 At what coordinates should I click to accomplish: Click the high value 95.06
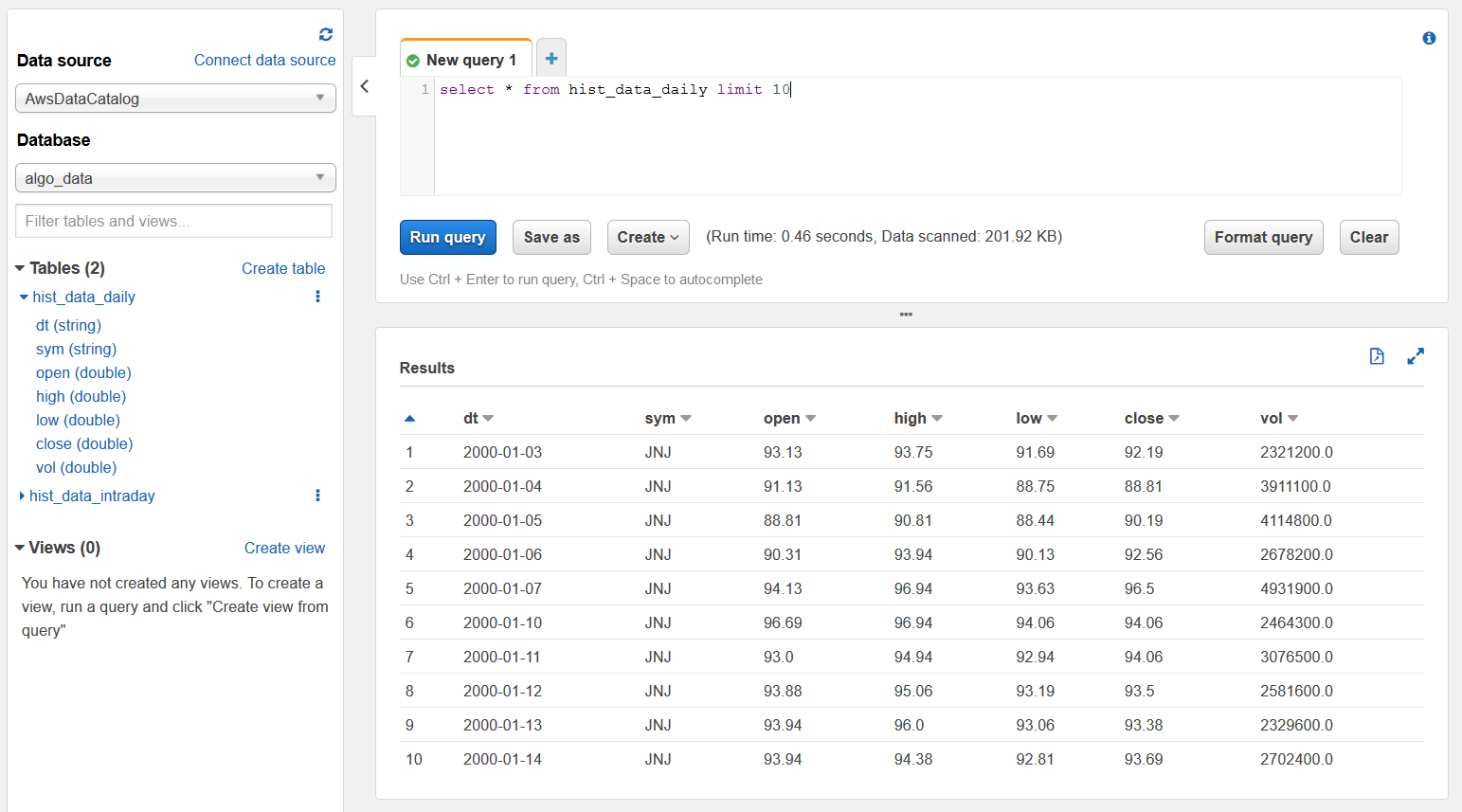click(913, 691)
